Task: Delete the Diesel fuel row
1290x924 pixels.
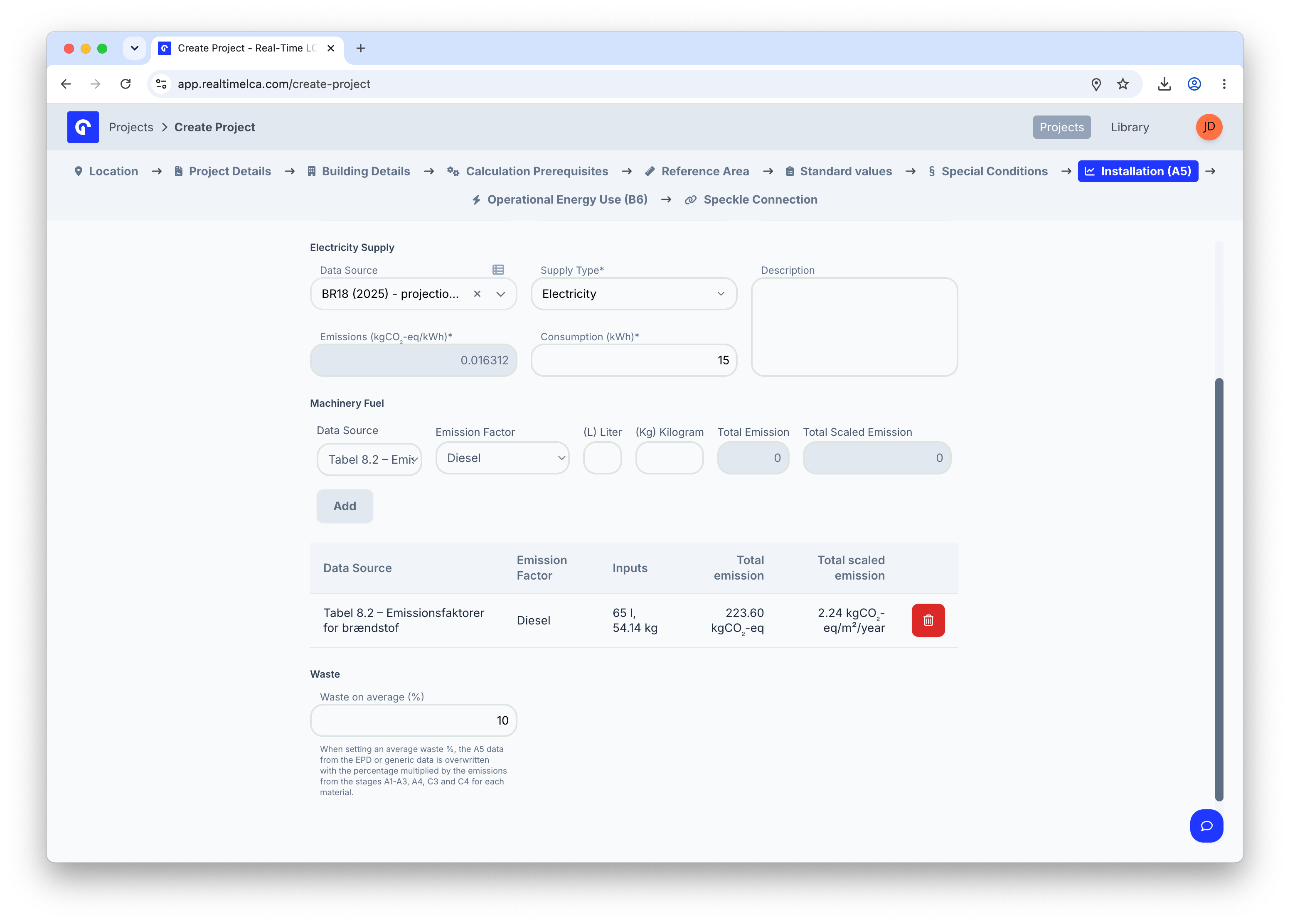Action: 928,620
